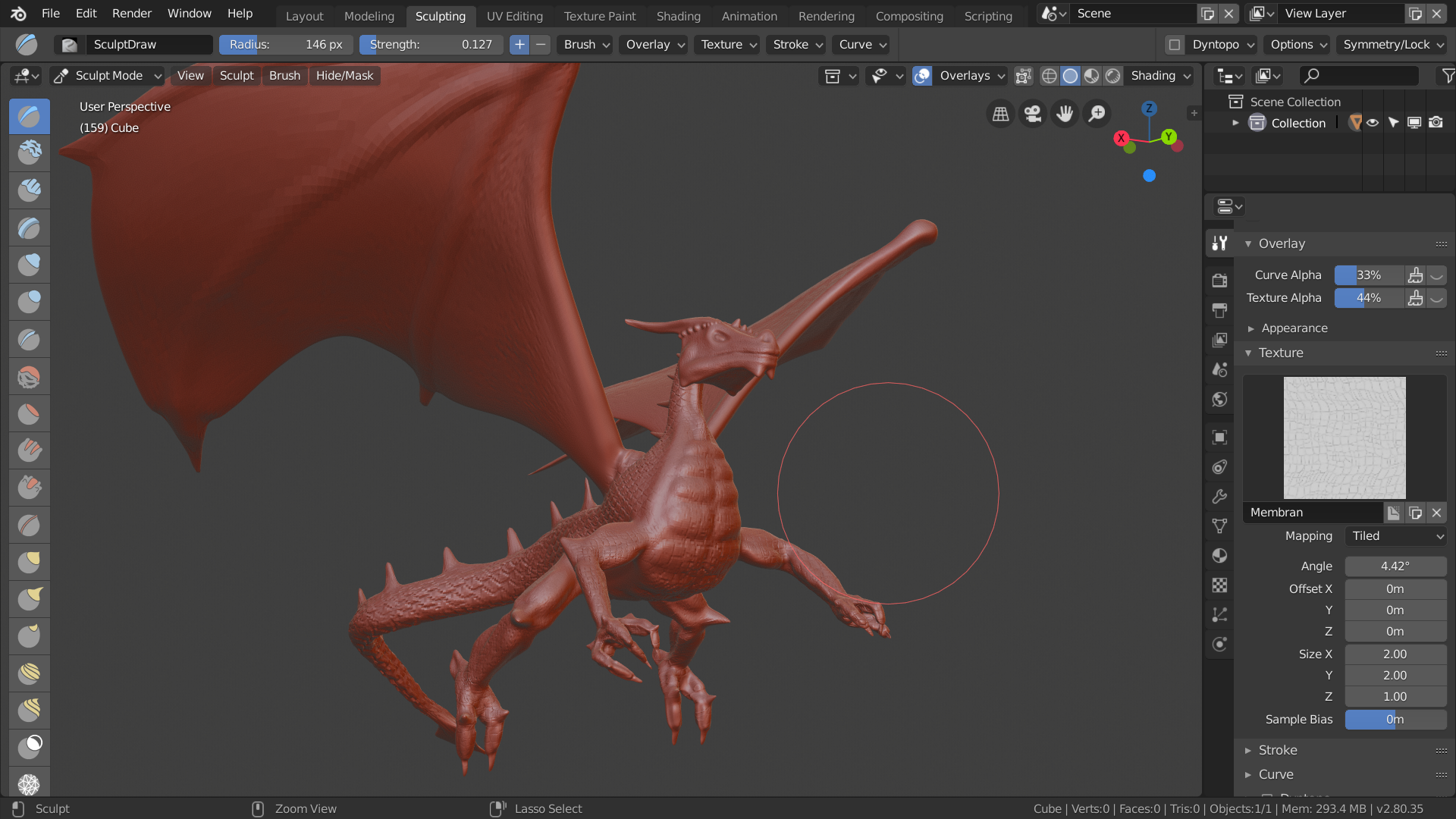Open the Sculpt menu in viewport header

click(237, 76)
